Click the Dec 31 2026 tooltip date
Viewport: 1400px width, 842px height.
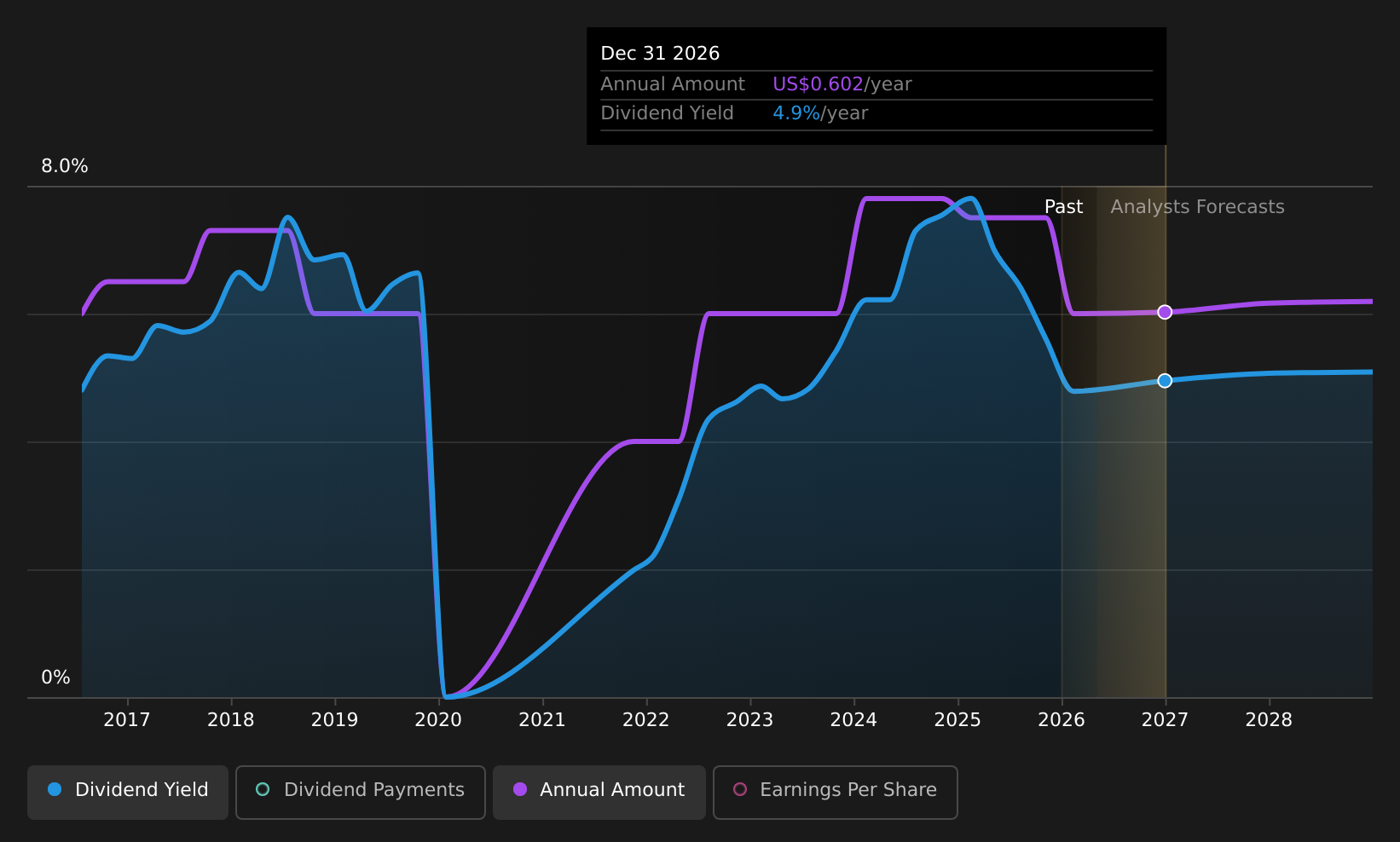[660, 54]
